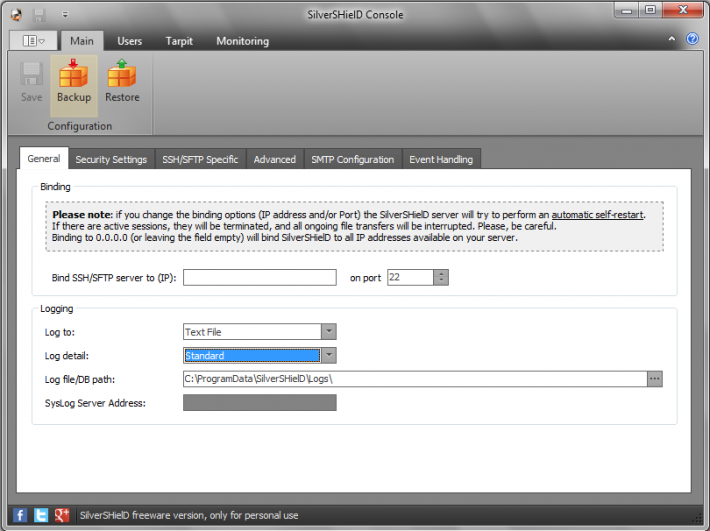Browse for log path with ellipsis button
Viewport: 710px width, 531px height.
click(x=655, y=379)
